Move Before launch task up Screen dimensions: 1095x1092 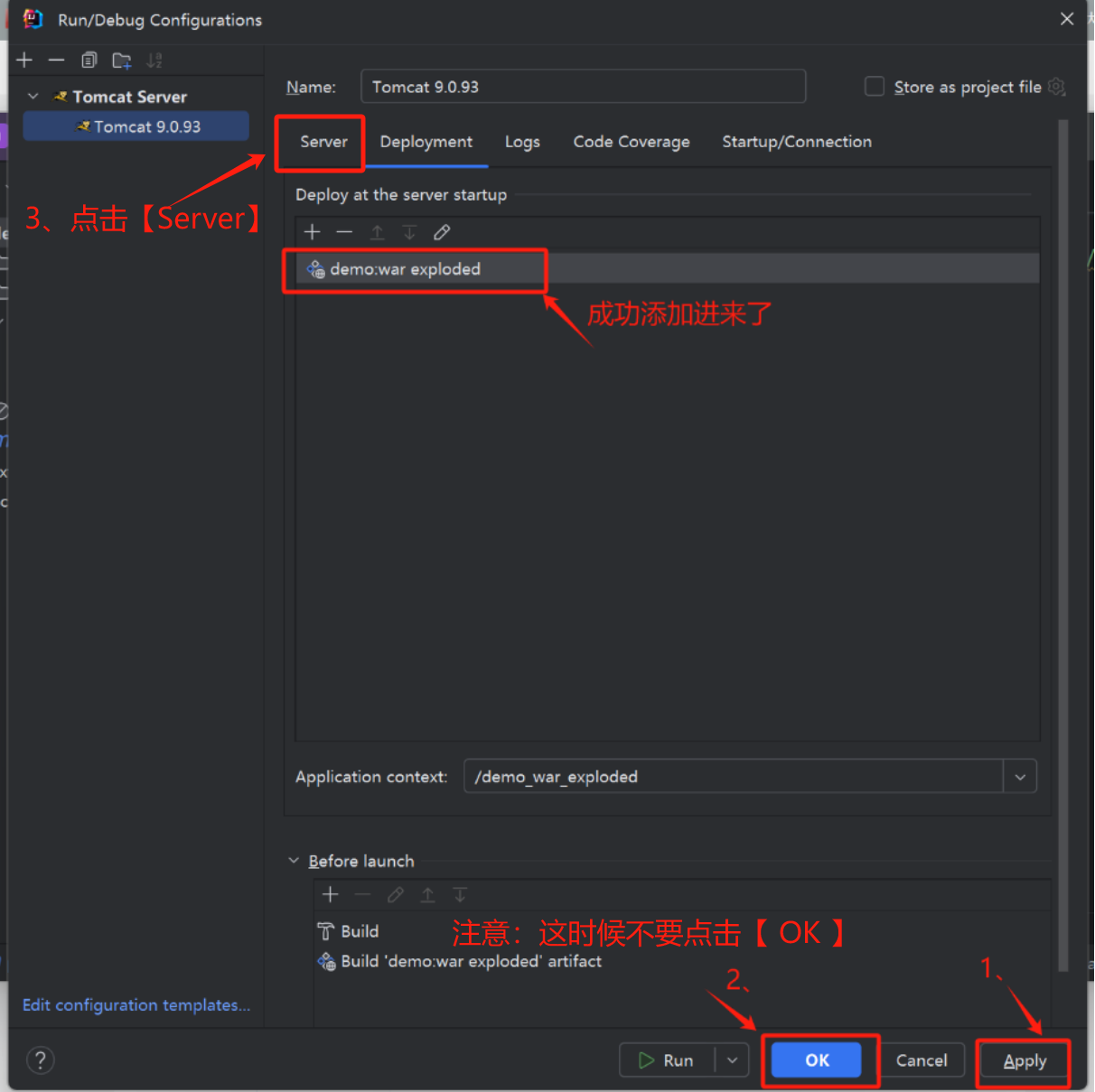coord(427,894)
